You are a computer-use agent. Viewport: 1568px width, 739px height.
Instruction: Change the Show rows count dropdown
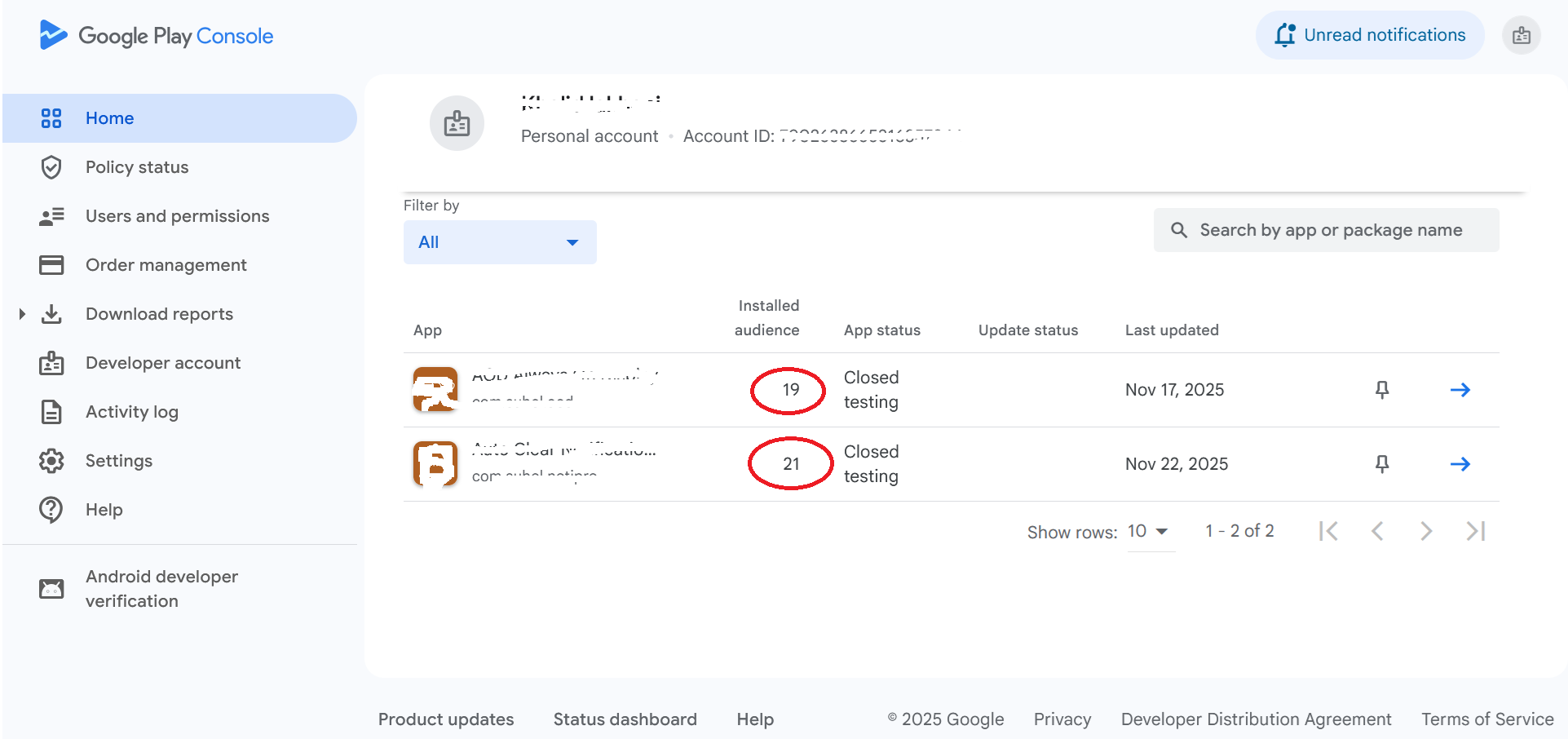point(1149,532)
